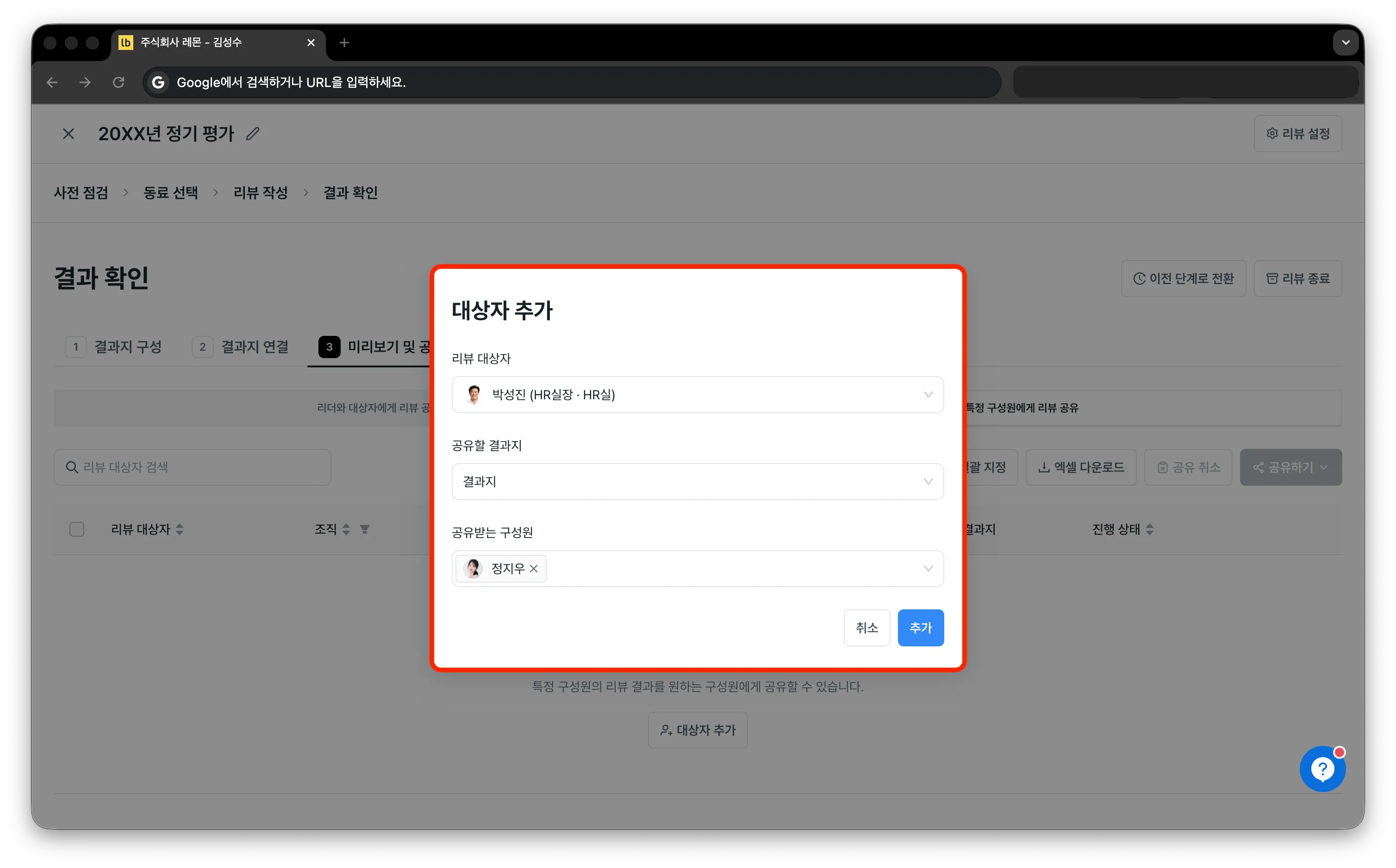Click the 리뷰 대상자 검색 search field
This screenshot has width=1396, height=868.
(193, 467)
